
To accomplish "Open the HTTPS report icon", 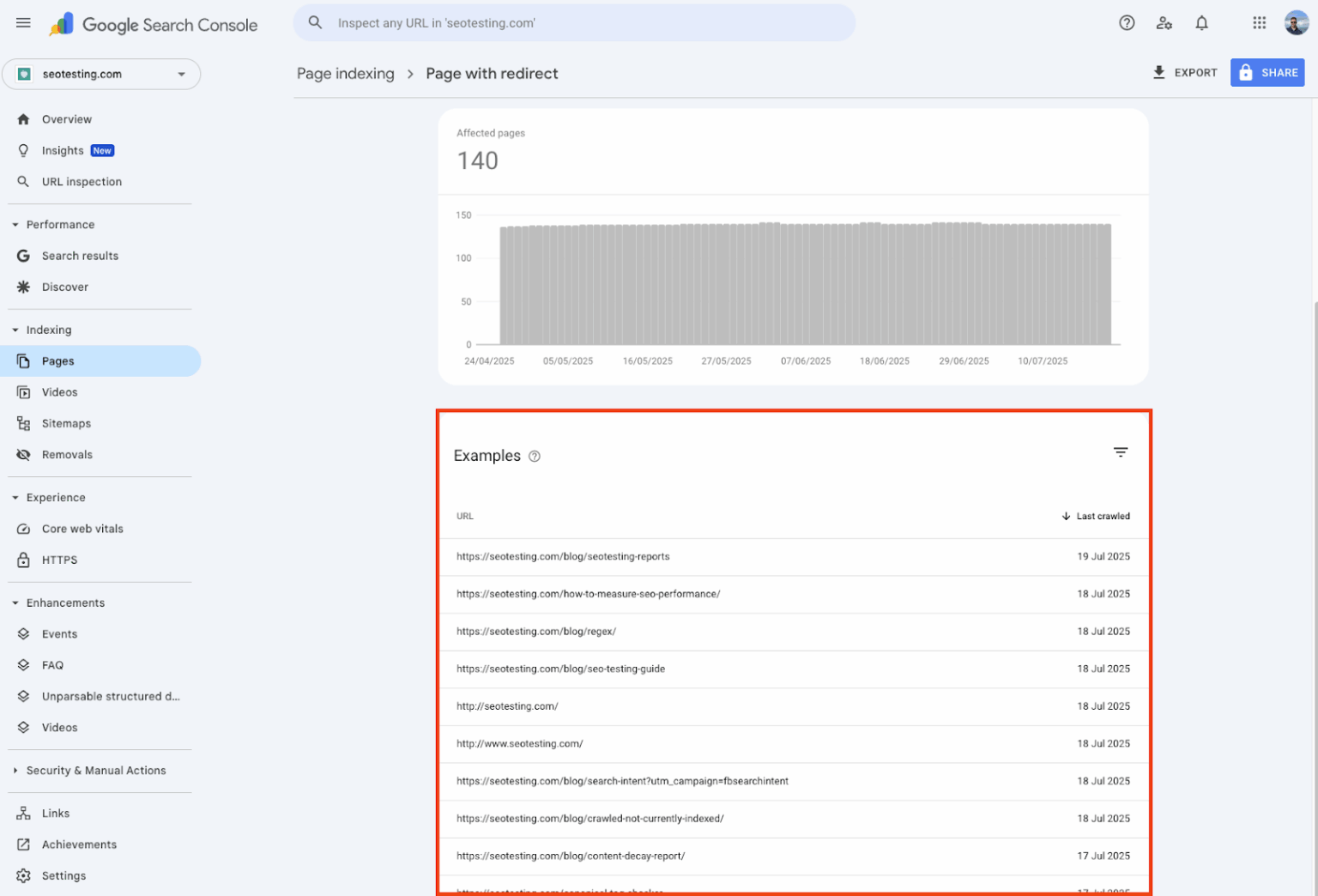I will (x=23, y=560).
